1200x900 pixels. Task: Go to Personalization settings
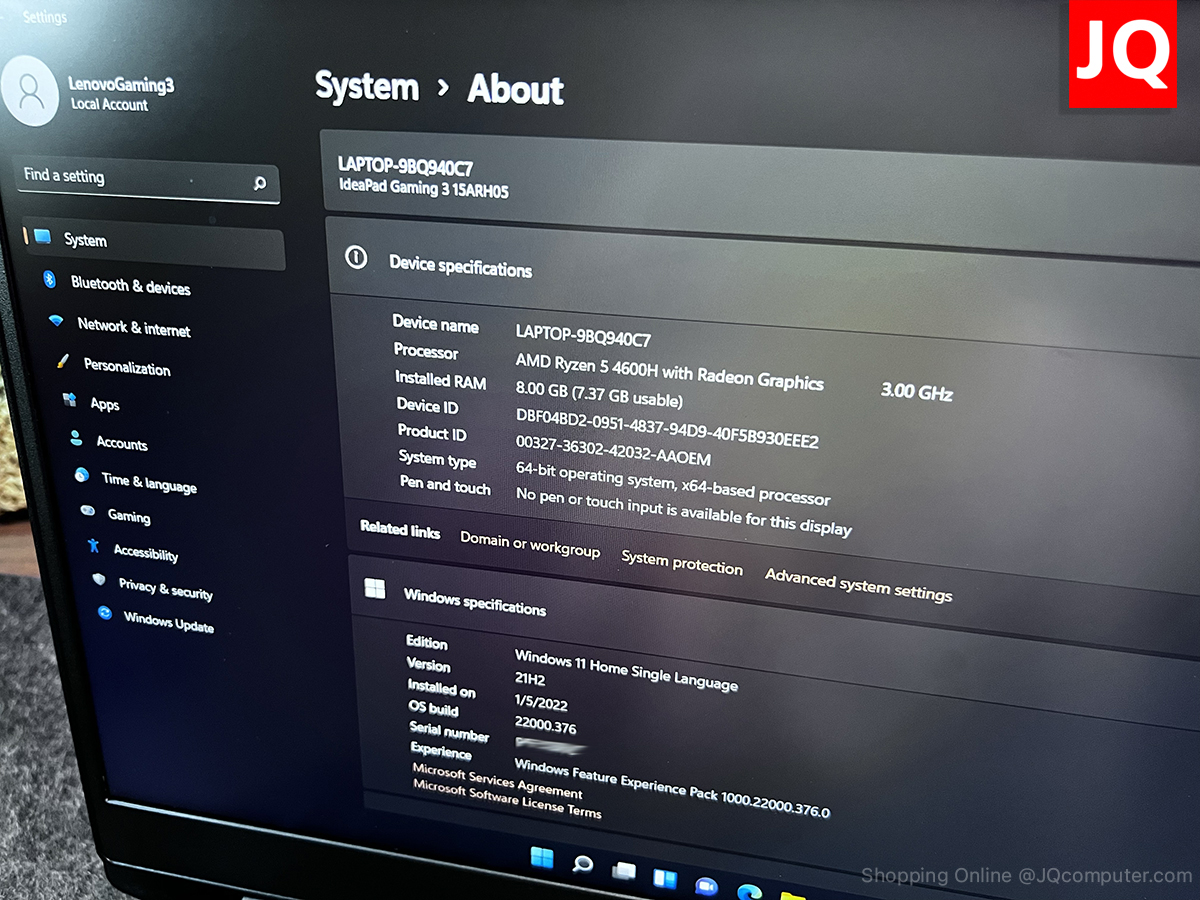[x=127, y=367]
